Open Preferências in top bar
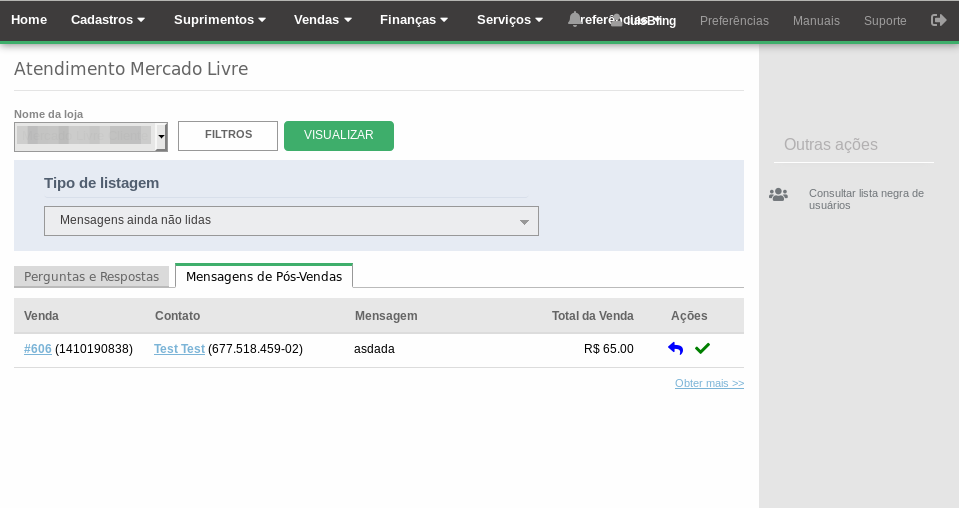This screenshot has width=959, height=508. tap(734, 21)
